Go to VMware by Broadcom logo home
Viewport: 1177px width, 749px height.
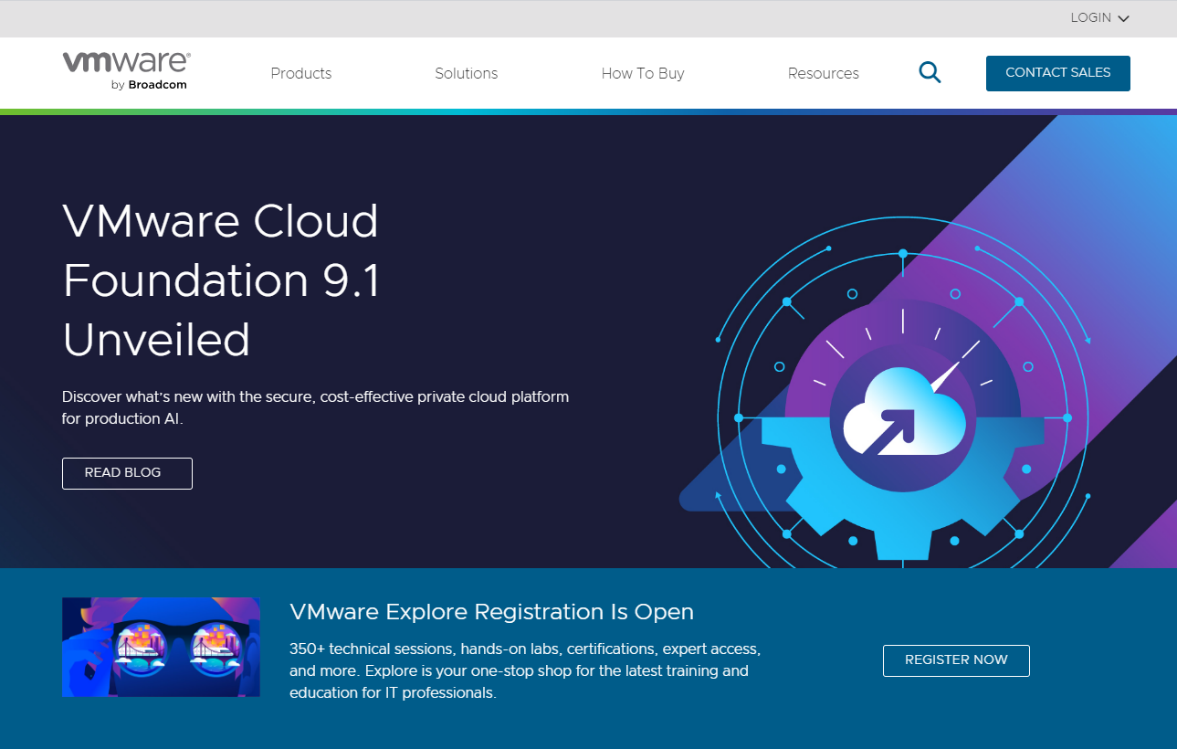[126, 71]
